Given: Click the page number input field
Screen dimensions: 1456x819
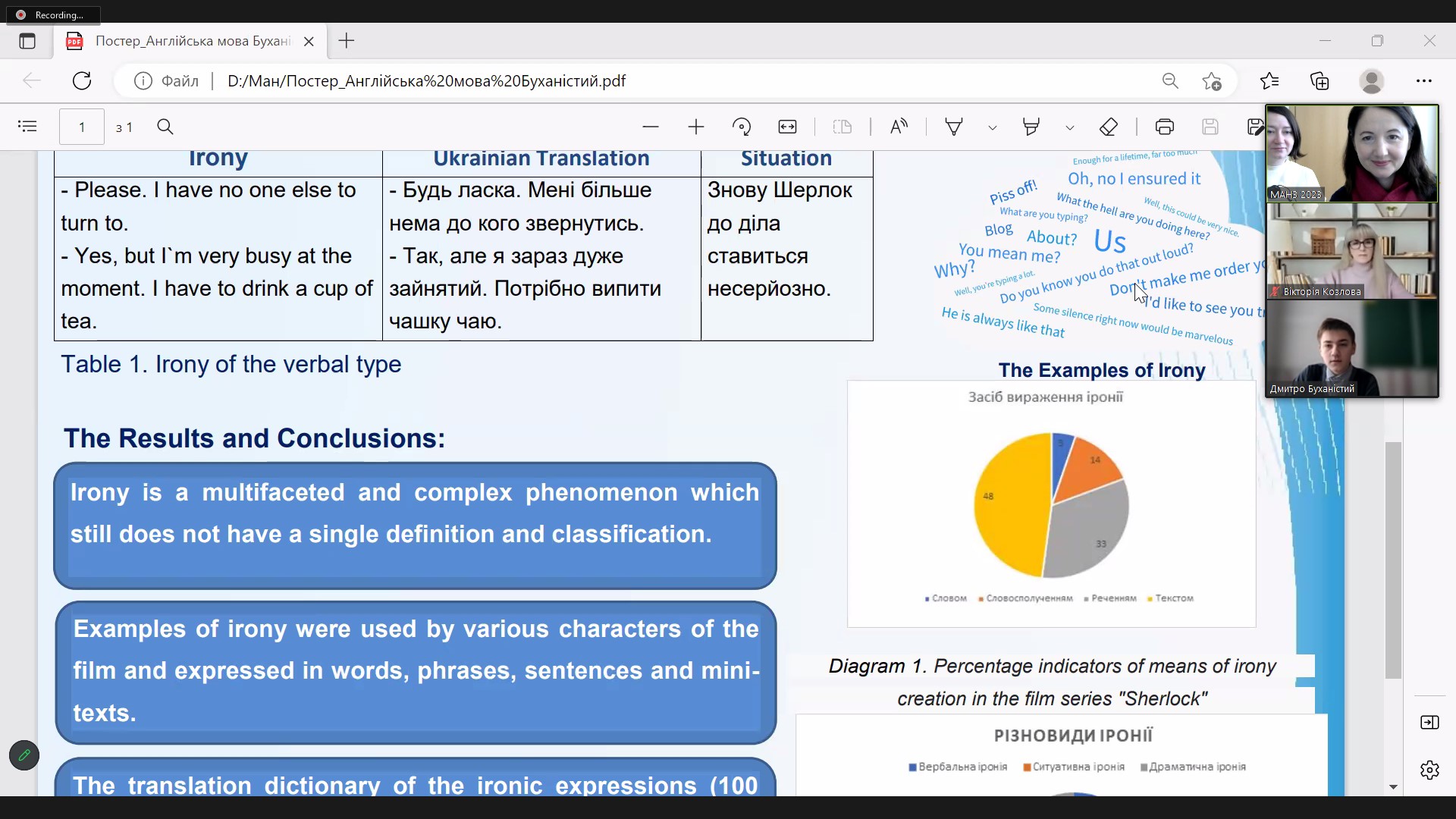Looking at the screenshot, I should coord(82,127).
